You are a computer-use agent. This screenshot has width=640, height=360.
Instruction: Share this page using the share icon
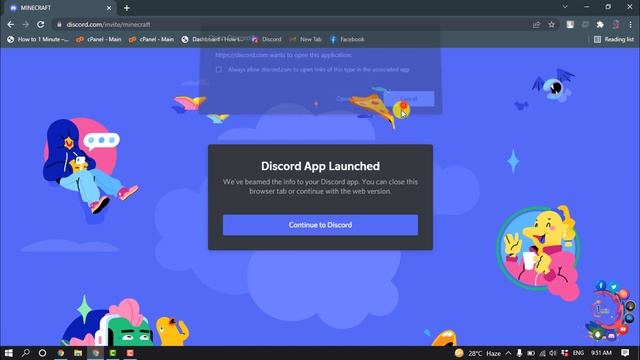tap(536, 24)
